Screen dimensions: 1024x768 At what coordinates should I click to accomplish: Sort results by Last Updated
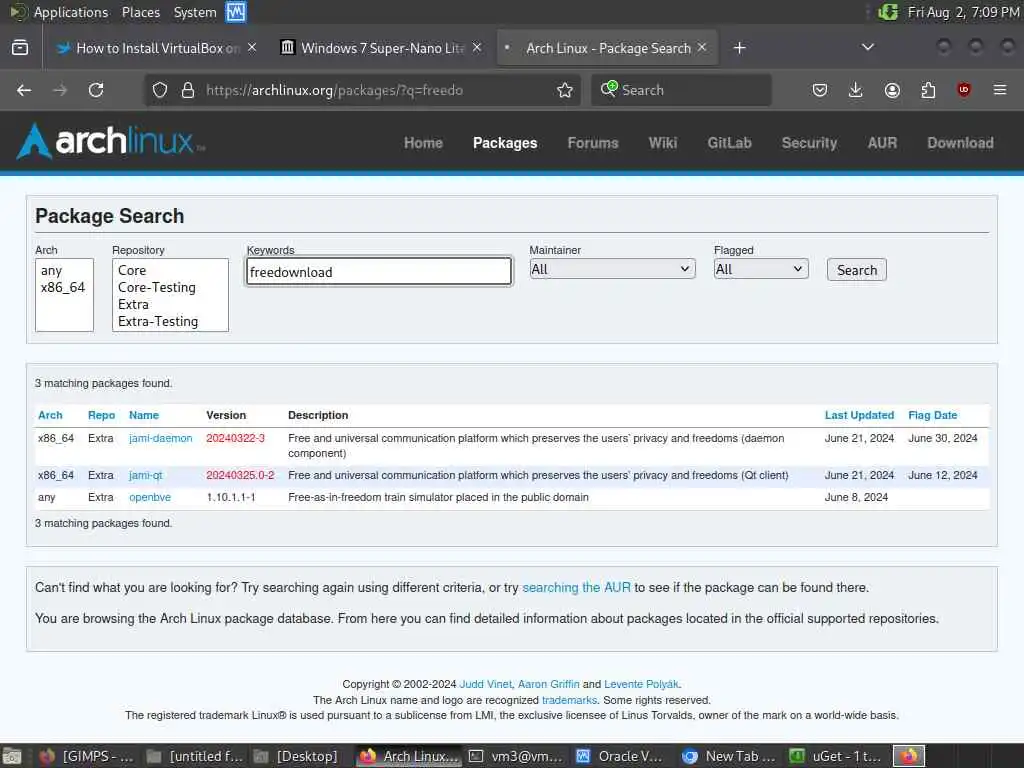[859, 415]
